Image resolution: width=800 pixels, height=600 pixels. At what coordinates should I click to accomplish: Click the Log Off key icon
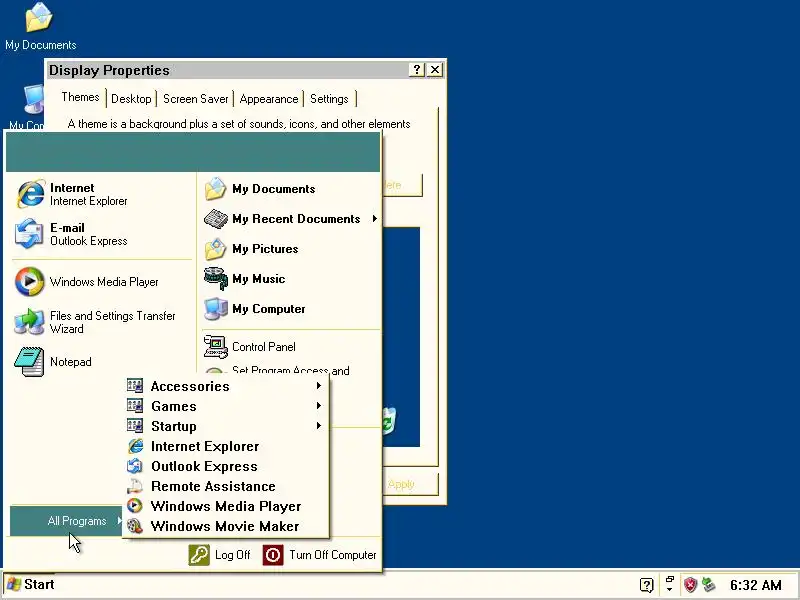coord(199,555)
